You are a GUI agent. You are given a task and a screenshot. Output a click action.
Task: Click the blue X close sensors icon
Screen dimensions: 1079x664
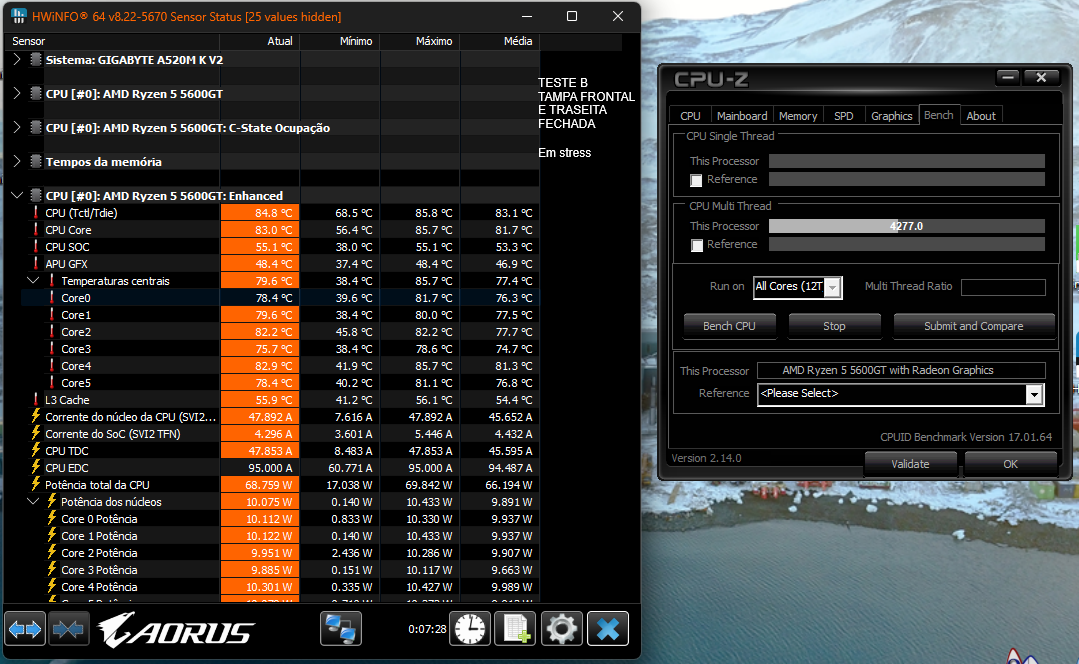point(608,629)
